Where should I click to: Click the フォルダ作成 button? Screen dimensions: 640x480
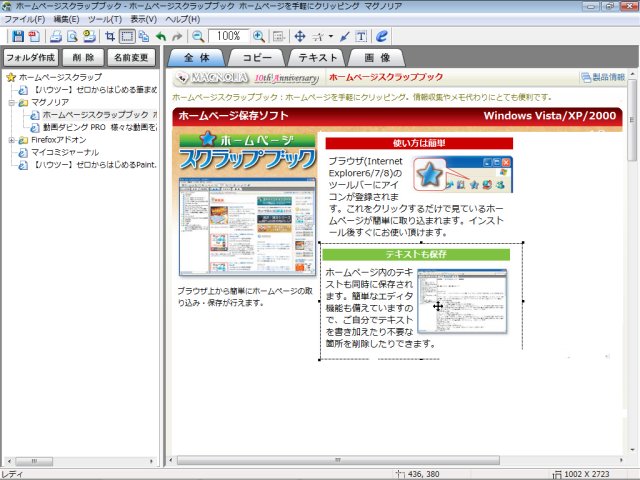point(31,58)
